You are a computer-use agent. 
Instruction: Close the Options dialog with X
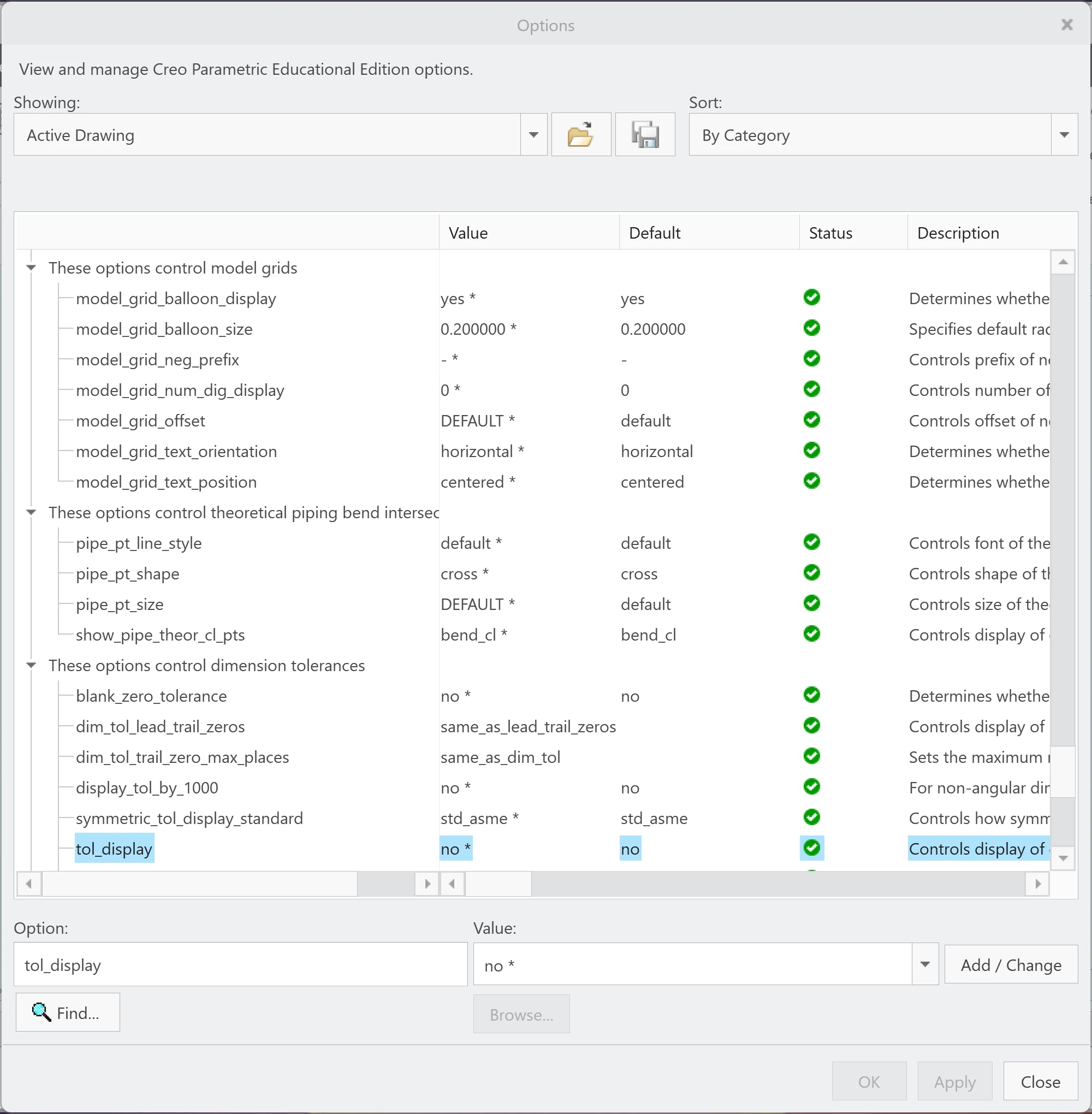pyautogui.click(x=1067, y=25)
